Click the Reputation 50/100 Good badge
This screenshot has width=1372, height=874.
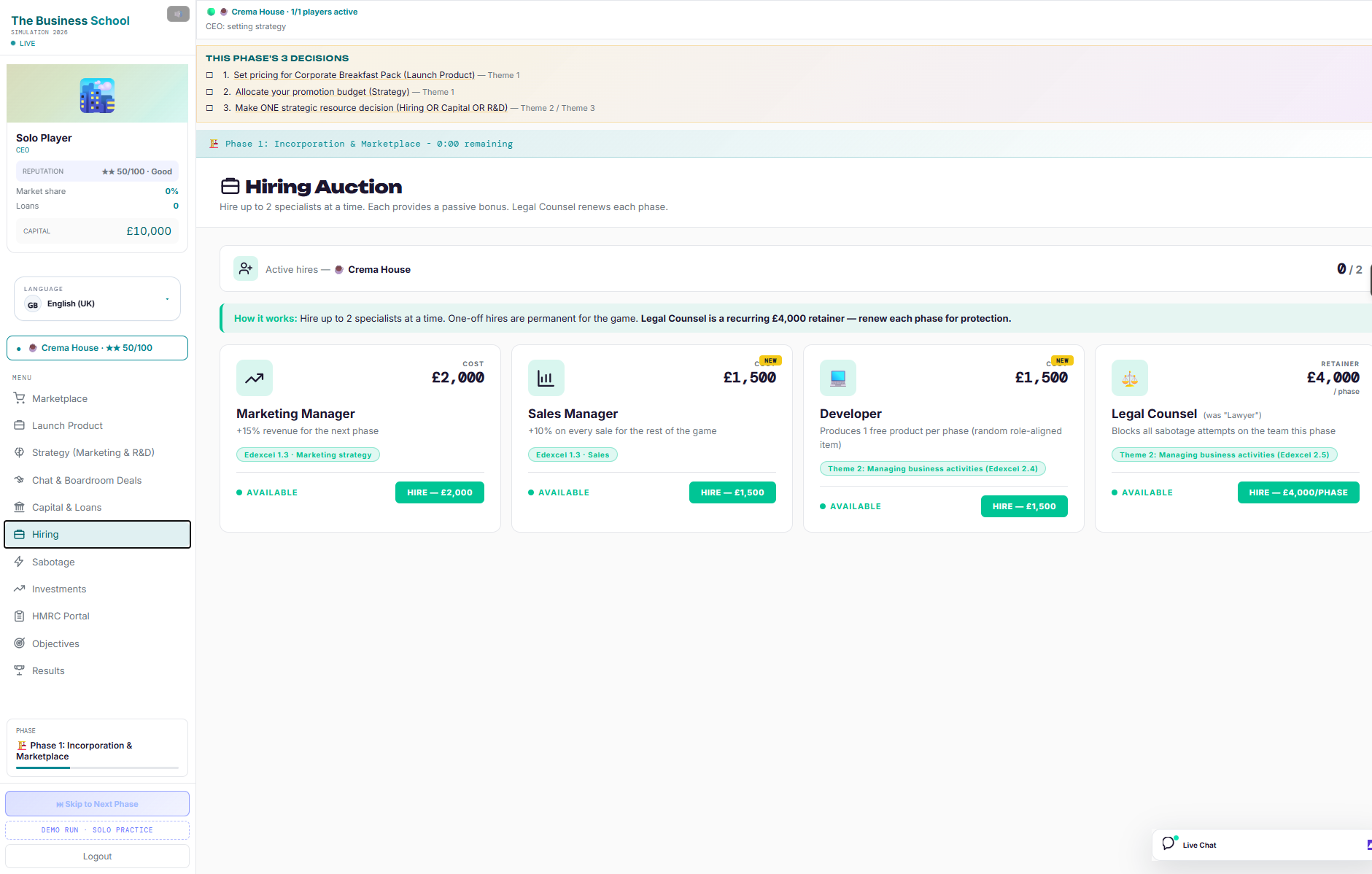pos(97,171)
